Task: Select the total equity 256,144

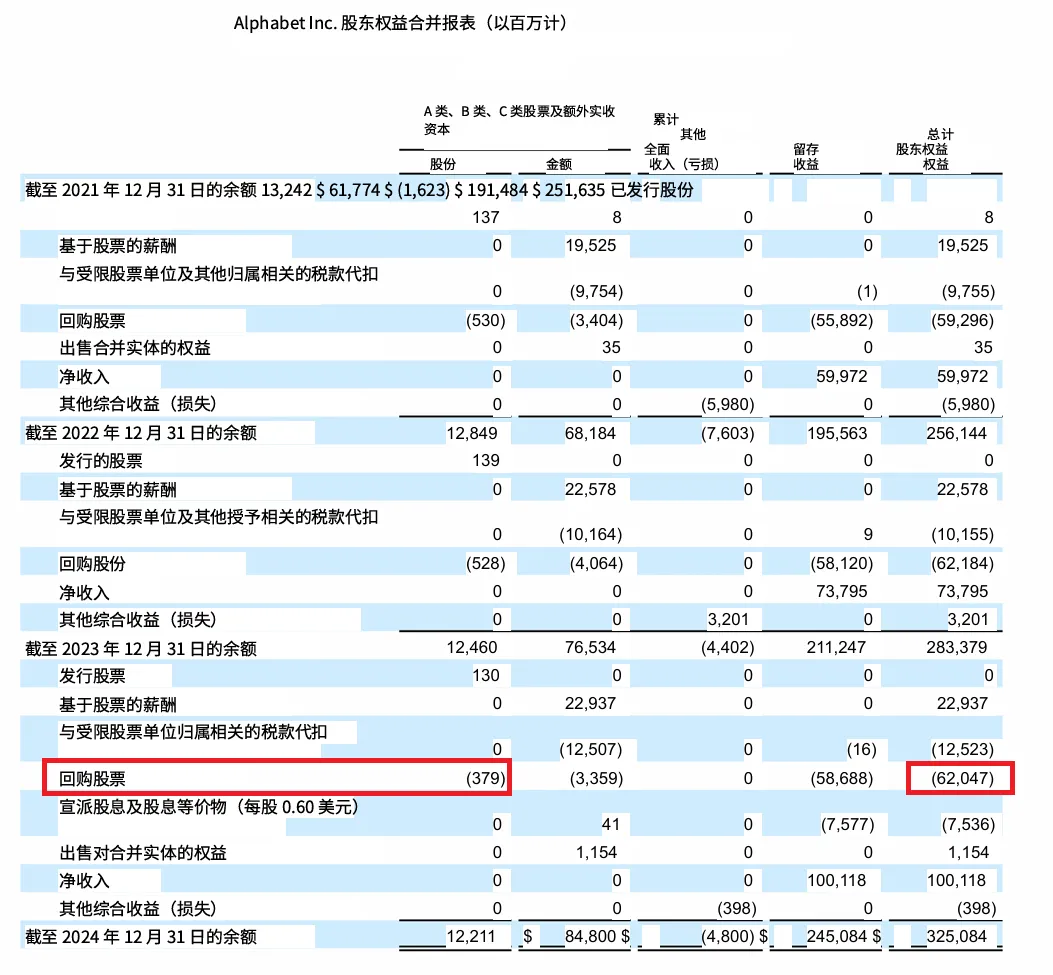Action: coord(956,434)
